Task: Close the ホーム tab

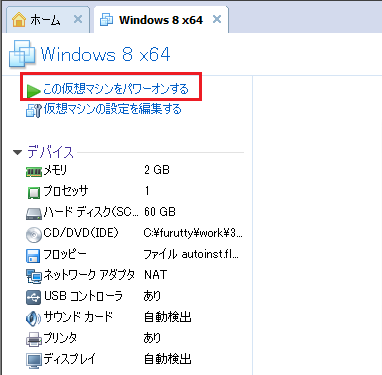Action: tap(78, 19)
